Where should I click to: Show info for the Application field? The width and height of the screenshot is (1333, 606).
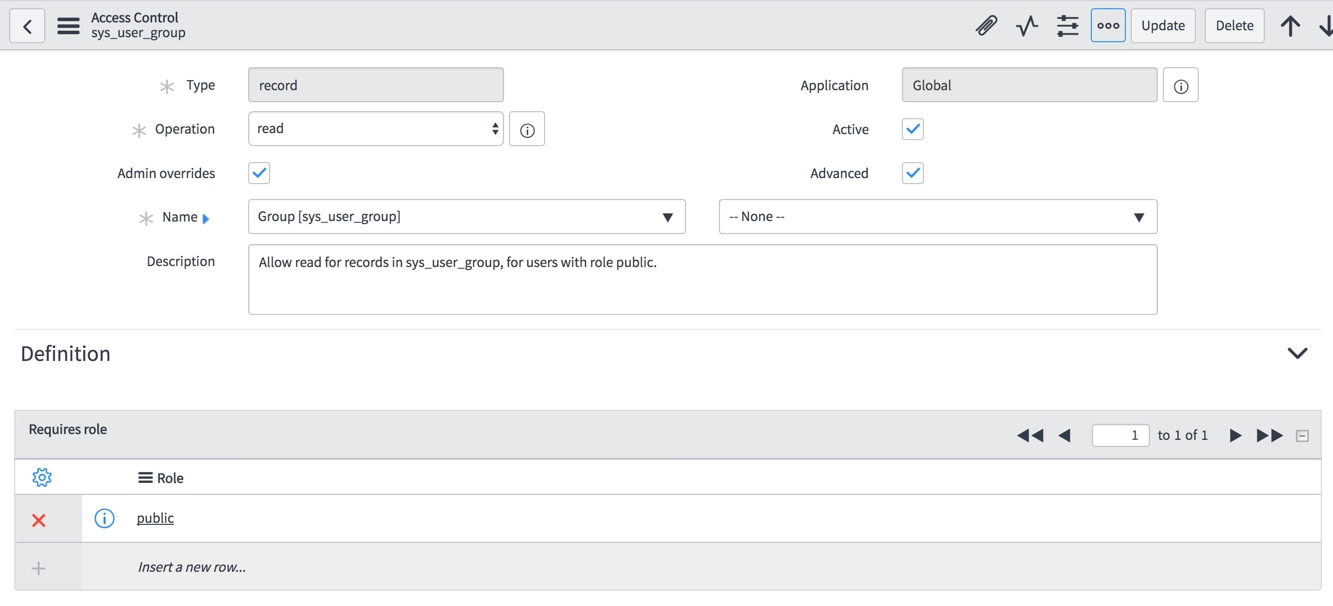point(1181,86)
